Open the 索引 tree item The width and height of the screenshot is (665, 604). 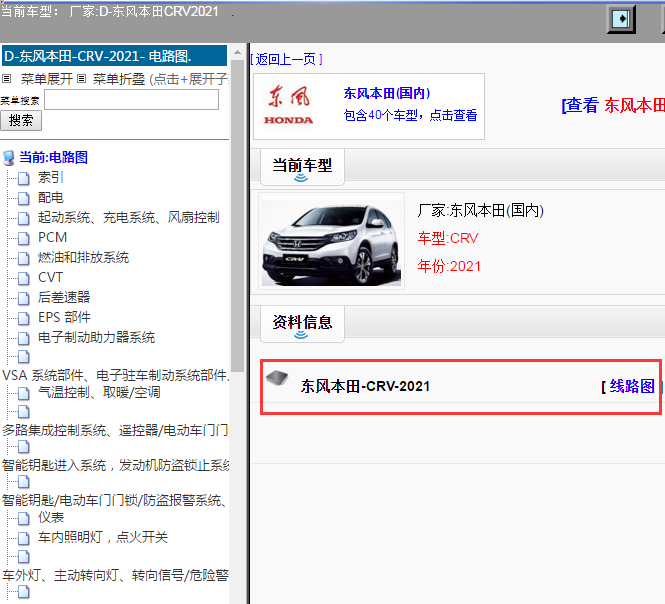[x=50, y=177]
